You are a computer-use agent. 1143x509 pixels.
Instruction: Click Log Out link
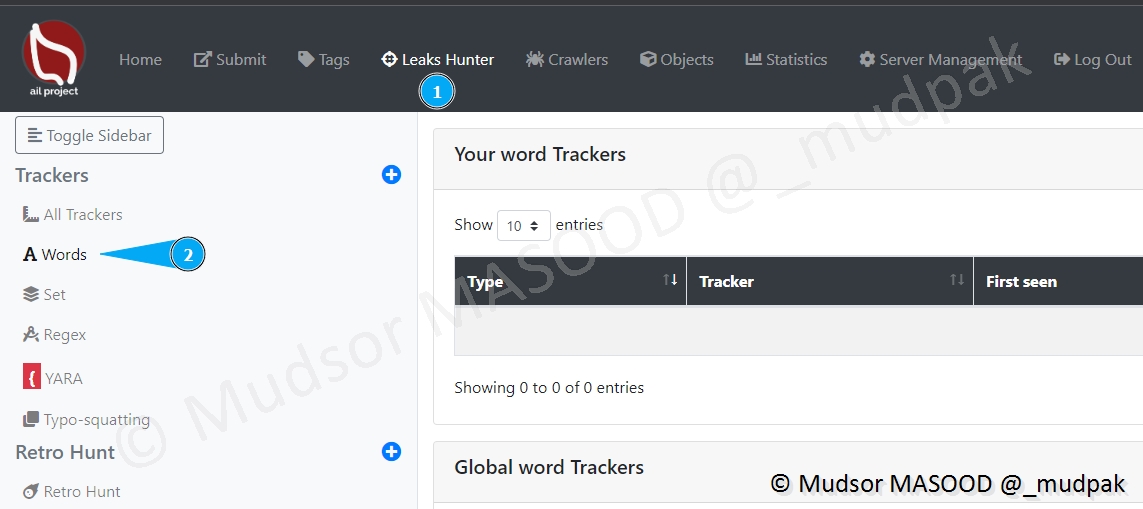click(x=1093, y=60)
